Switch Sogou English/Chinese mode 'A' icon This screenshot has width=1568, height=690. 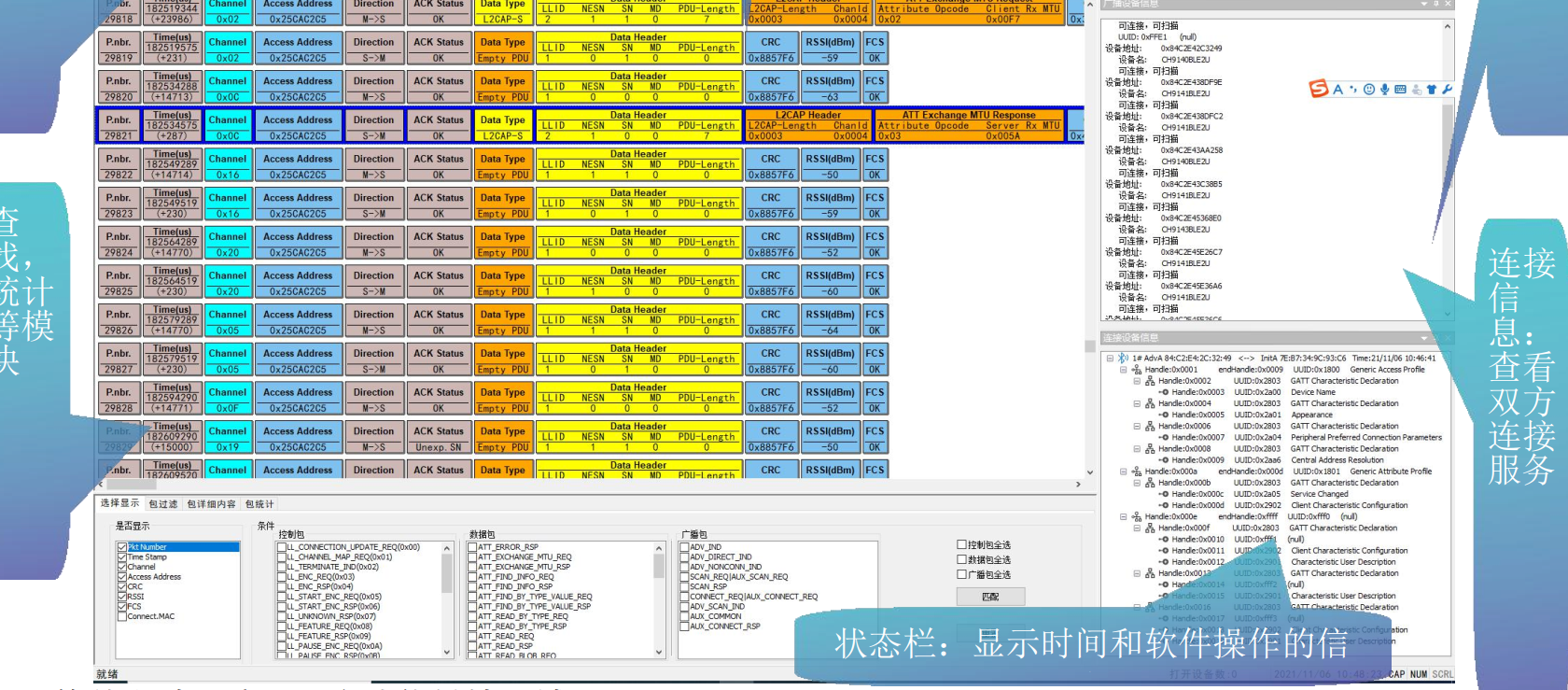[x=1337, y=90]
